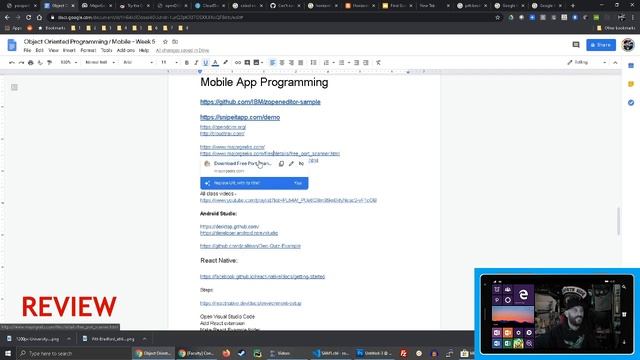640x360 pixels.
Task: Click Yes on replace URL prompt
Action: point(298,183)
